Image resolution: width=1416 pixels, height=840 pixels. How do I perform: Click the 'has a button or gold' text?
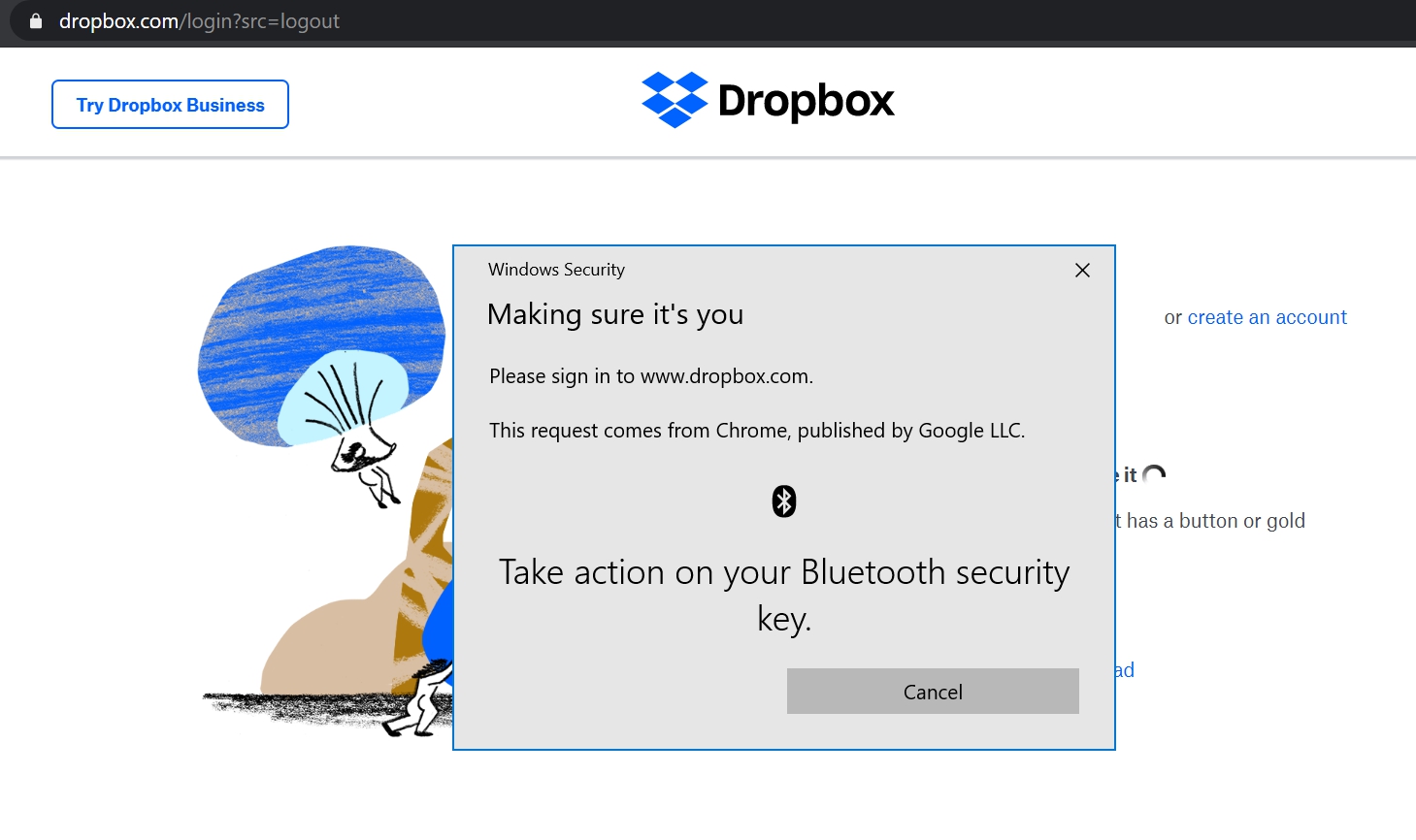1214,521
